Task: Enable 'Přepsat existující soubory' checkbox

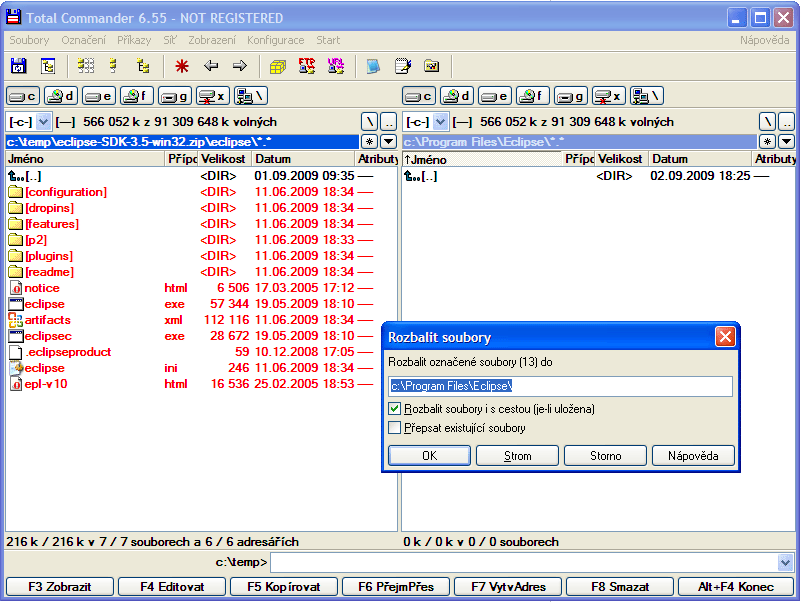Action: (x=394, y=428)
